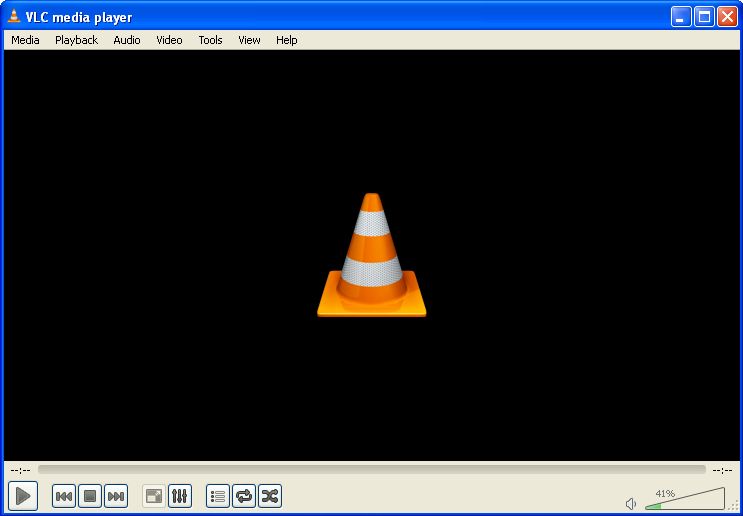Open the Help menu
This screenshot has width=743, height=516.
(x=287, y=40)
